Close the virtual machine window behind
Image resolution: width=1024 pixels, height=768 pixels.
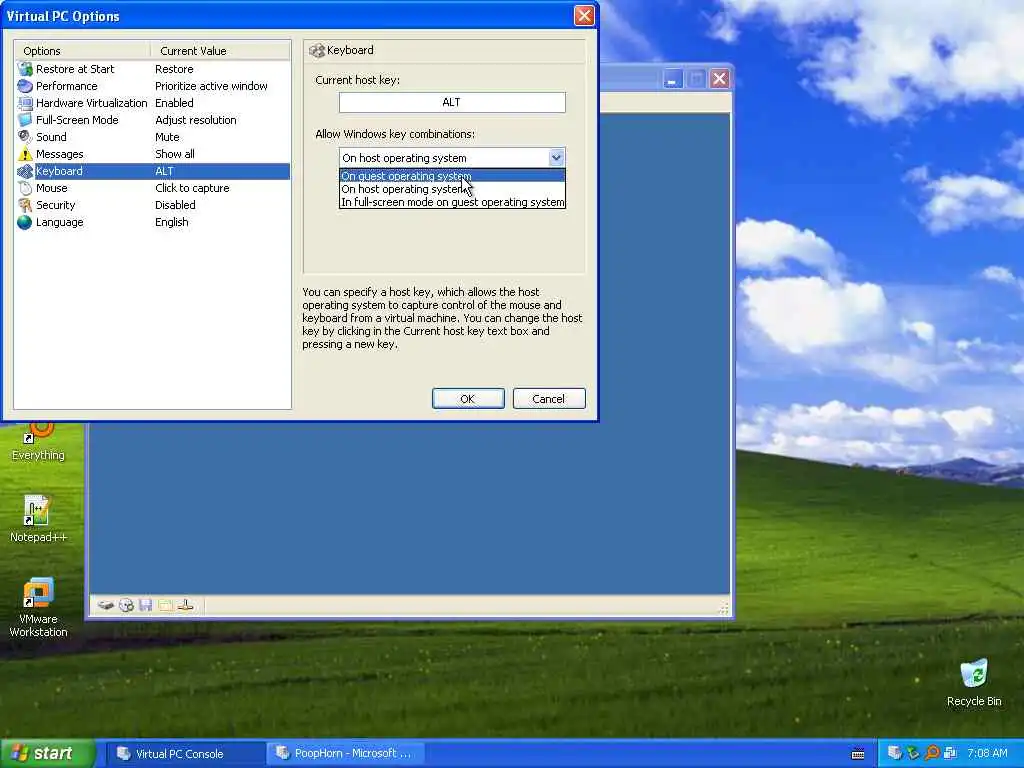[720, 79]
